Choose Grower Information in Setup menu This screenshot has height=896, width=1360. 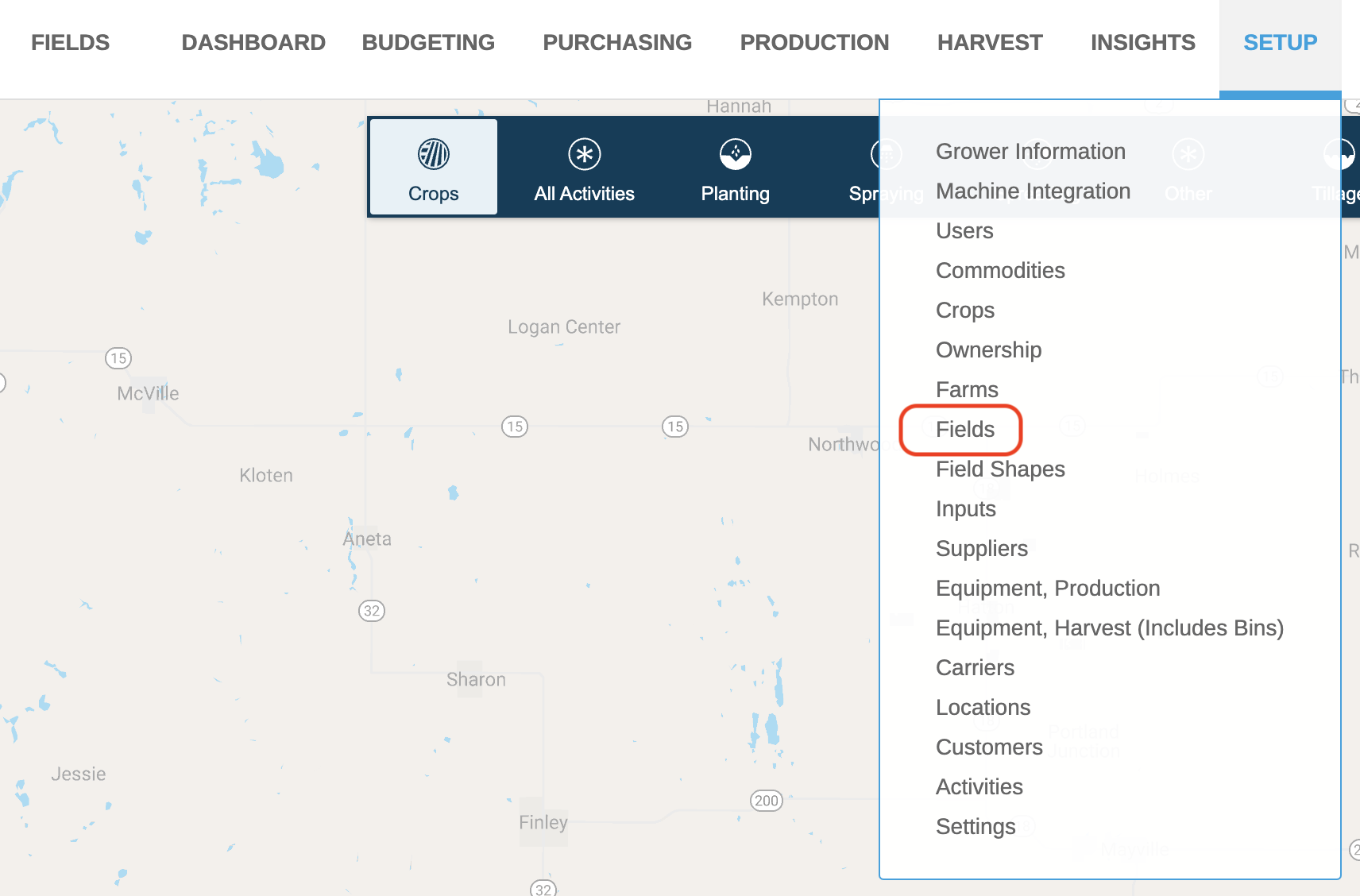(1030, 152)
